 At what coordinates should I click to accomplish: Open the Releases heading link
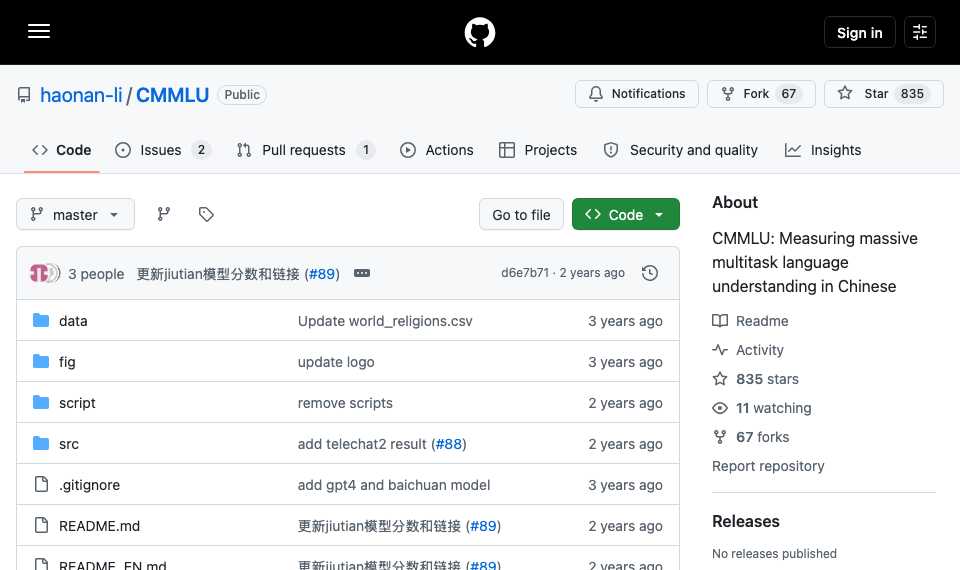(x=746, y=522)
